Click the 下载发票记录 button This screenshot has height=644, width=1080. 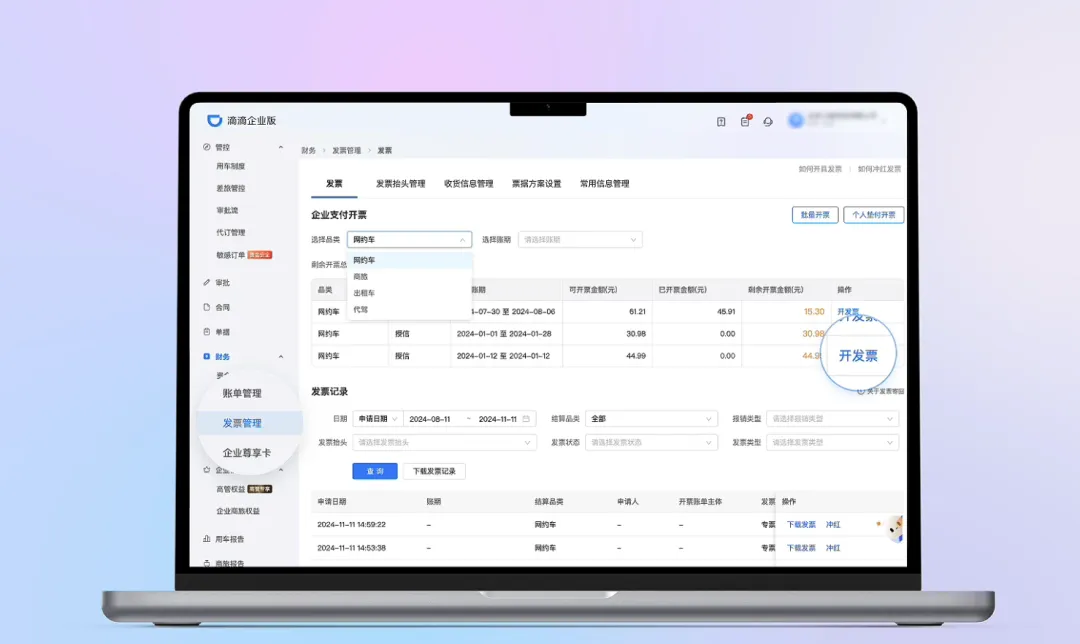coord(434,471)
